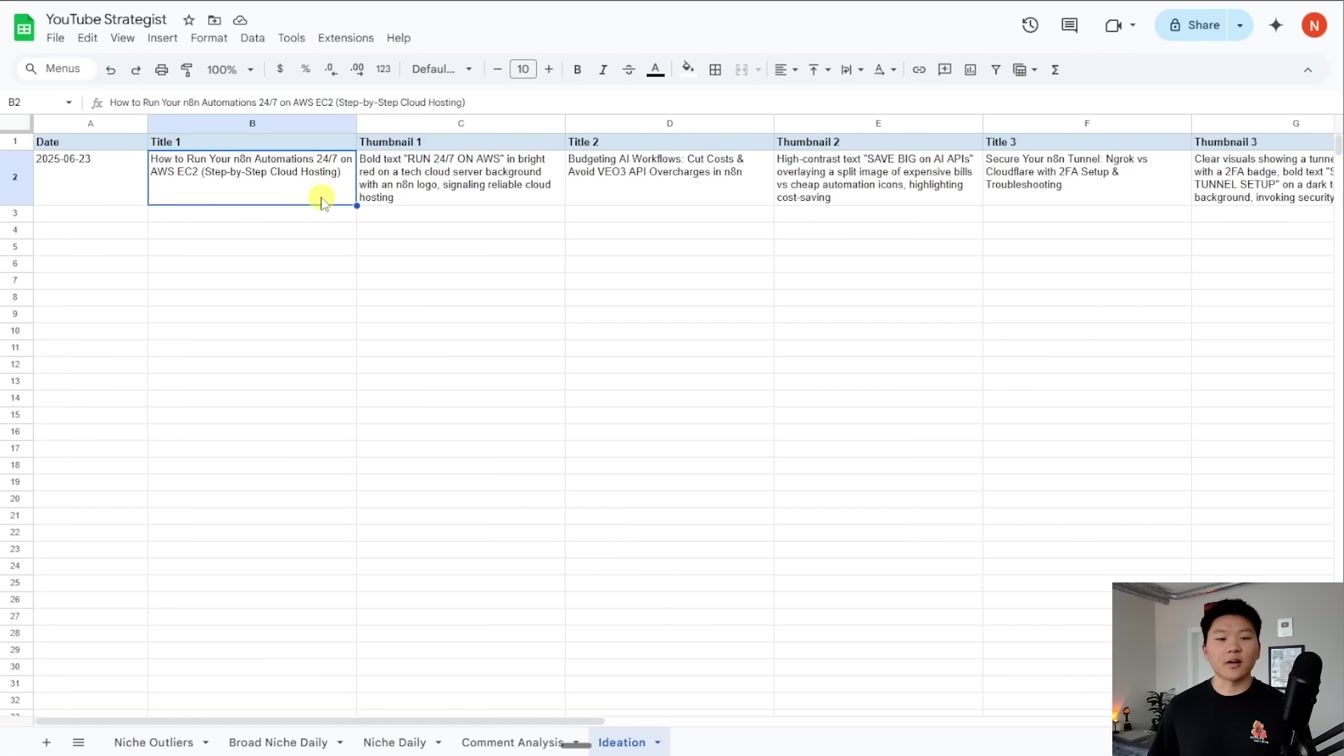Screen dimensions: 1344x756
Task: Click the Merge cells icon
Action: (x=742, y=70)
